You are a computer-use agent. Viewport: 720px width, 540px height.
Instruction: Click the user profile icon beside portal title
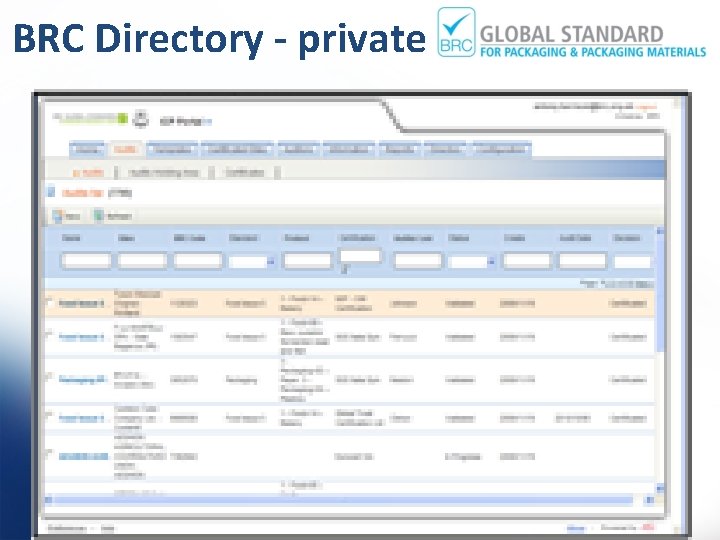141,118
